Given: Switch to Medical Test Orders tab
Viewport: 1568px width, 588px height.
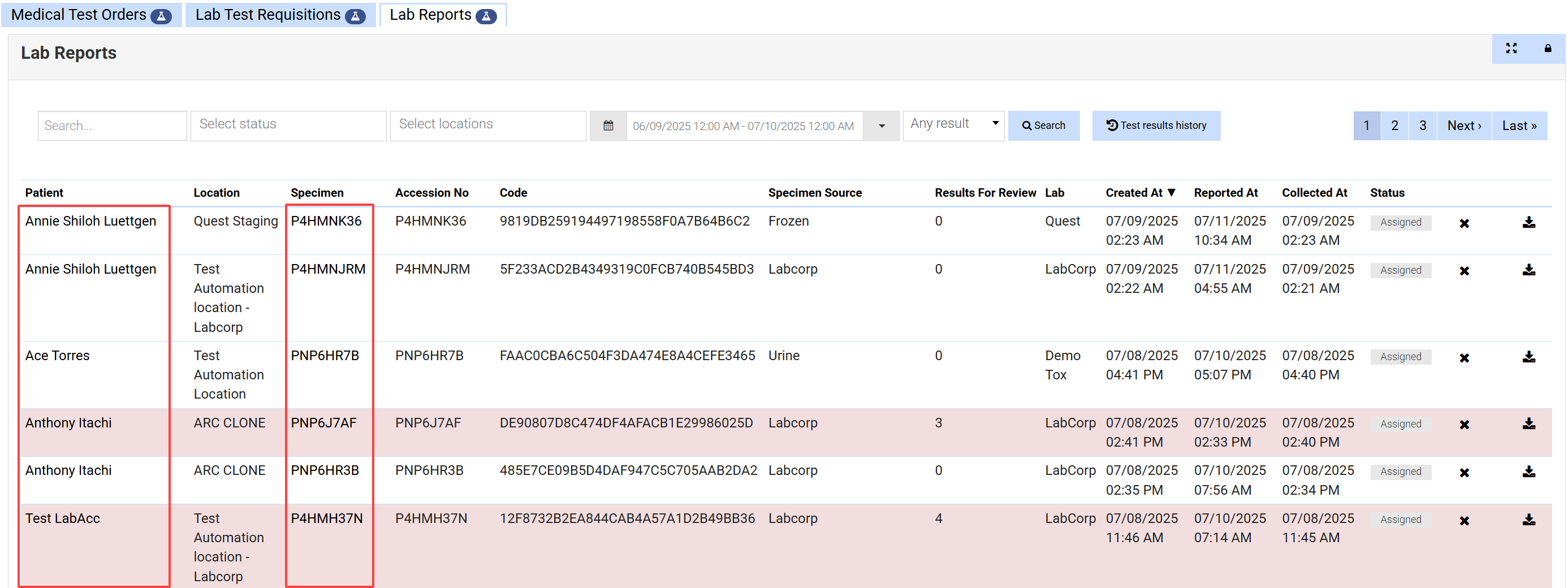Looking at the screenshot, I should pyautogui.click(x=90, y=15).
